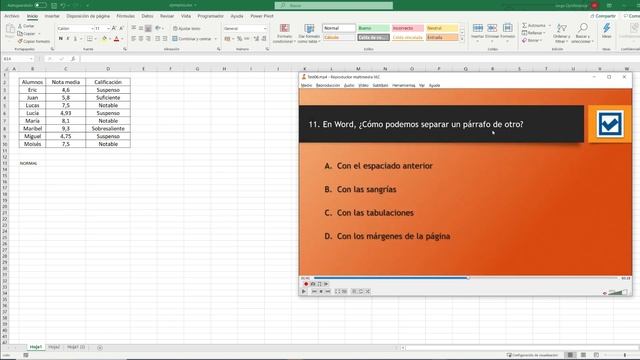The image size is (640, 360).
Task: Open Dar formato como tabla
Action: (309, 33)
